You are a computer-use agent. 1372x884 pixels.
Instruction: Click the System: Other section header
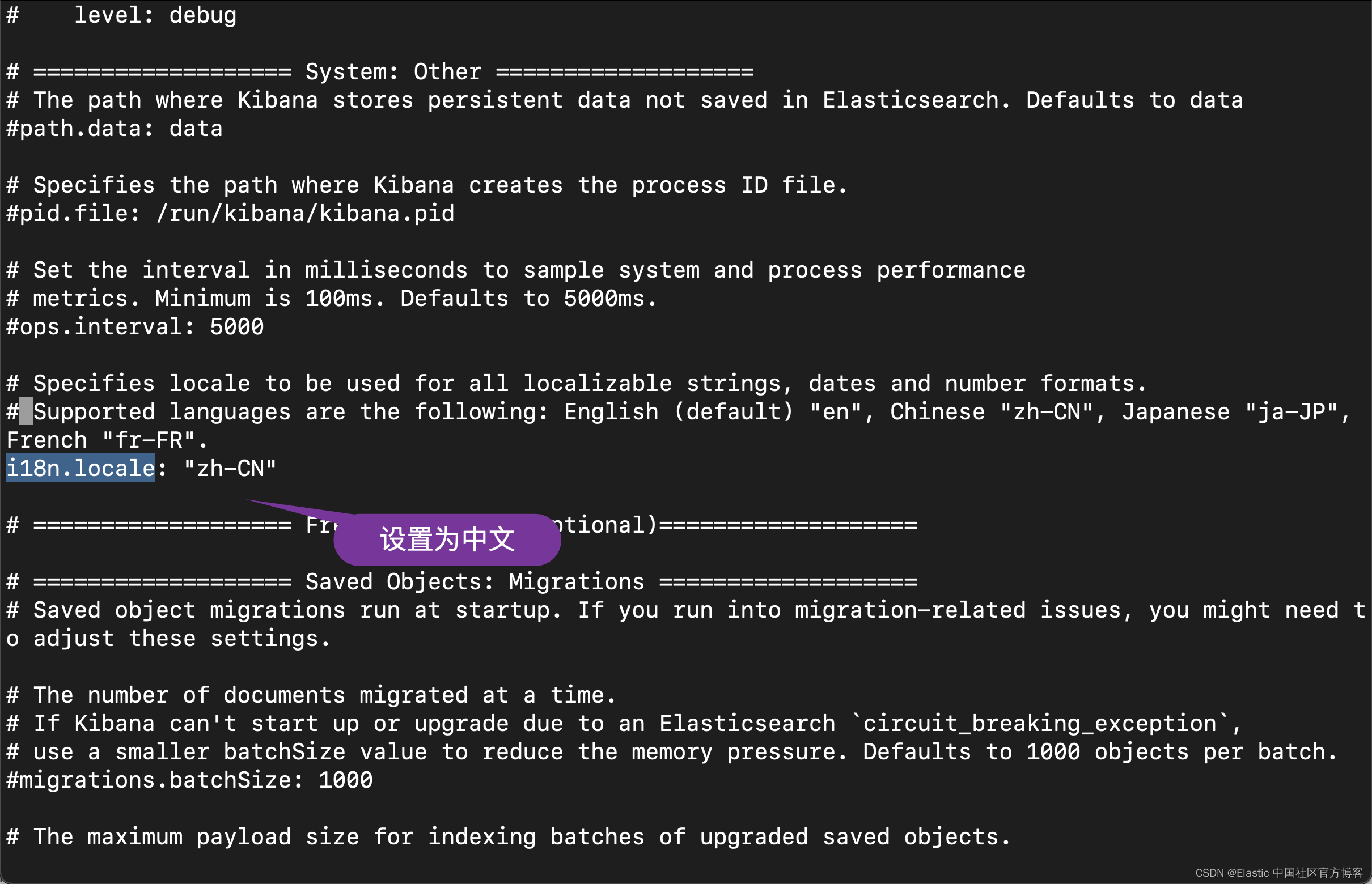point(393,72)
